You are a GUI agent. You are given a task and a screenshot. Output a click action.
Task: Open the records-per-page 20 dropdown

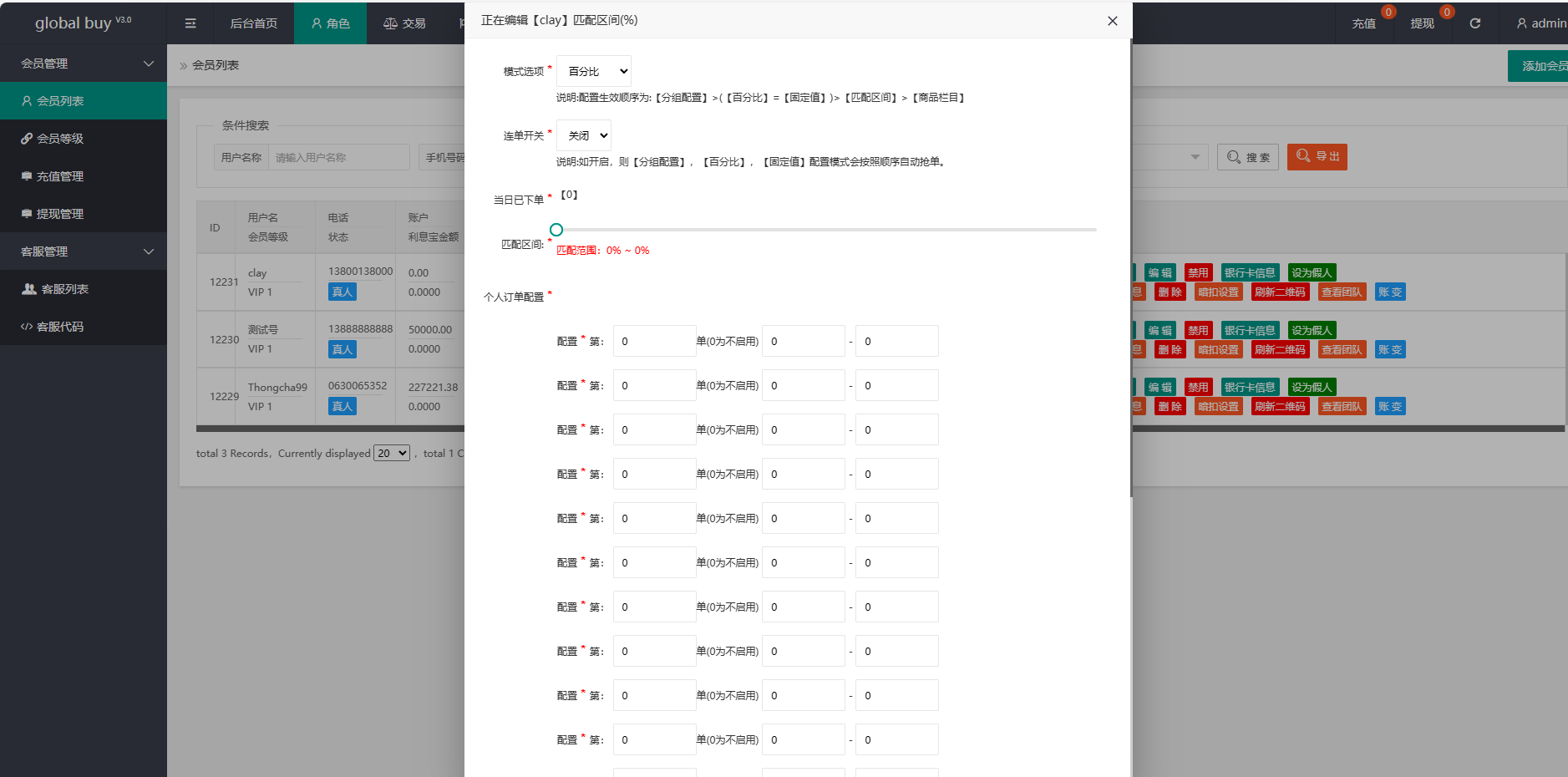tap(392, 453)
